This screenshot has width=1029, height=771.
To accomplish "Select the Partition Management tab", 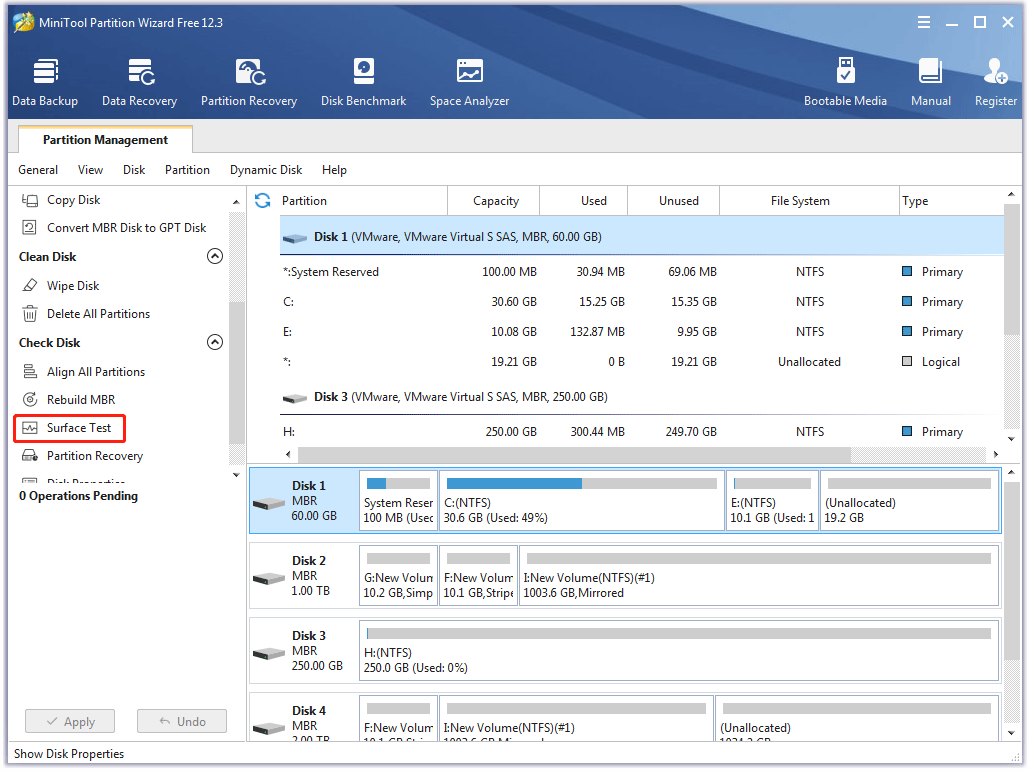I will coord(105,139).
